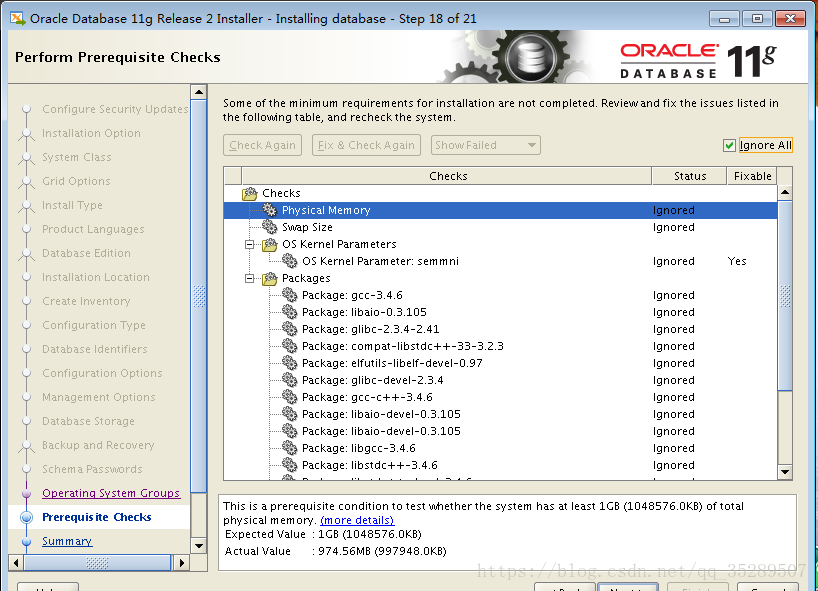
Task: Click the gear icon beside Swap Size
Action: [x=270, y=227]
